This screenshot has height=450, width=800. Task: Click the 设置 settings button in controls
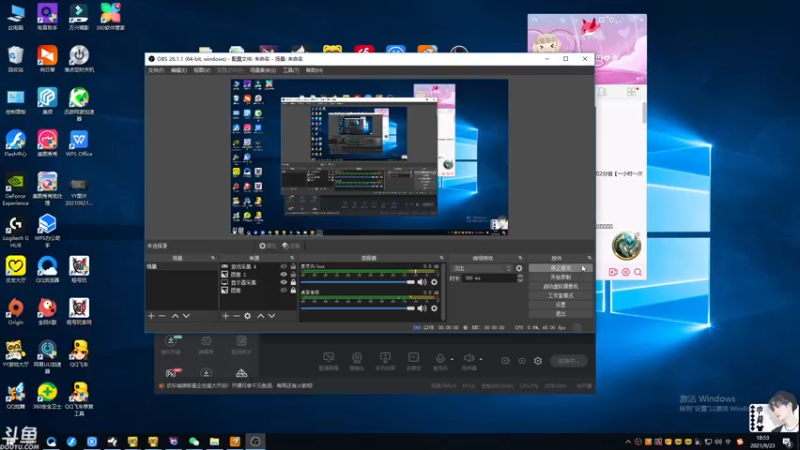[x=560, y=305]
